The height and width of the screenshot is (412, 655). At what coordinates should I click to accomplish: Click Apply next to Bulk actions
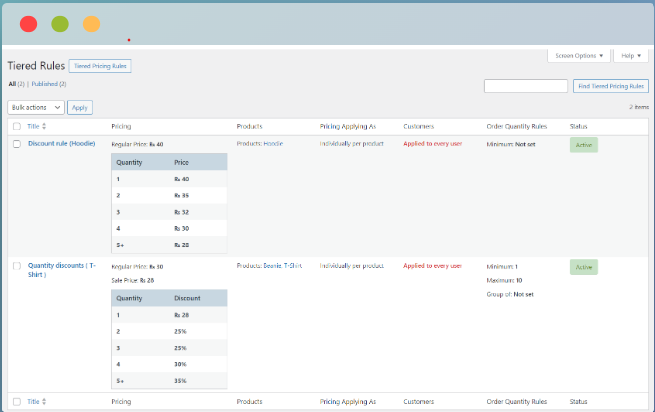point(80,107)
